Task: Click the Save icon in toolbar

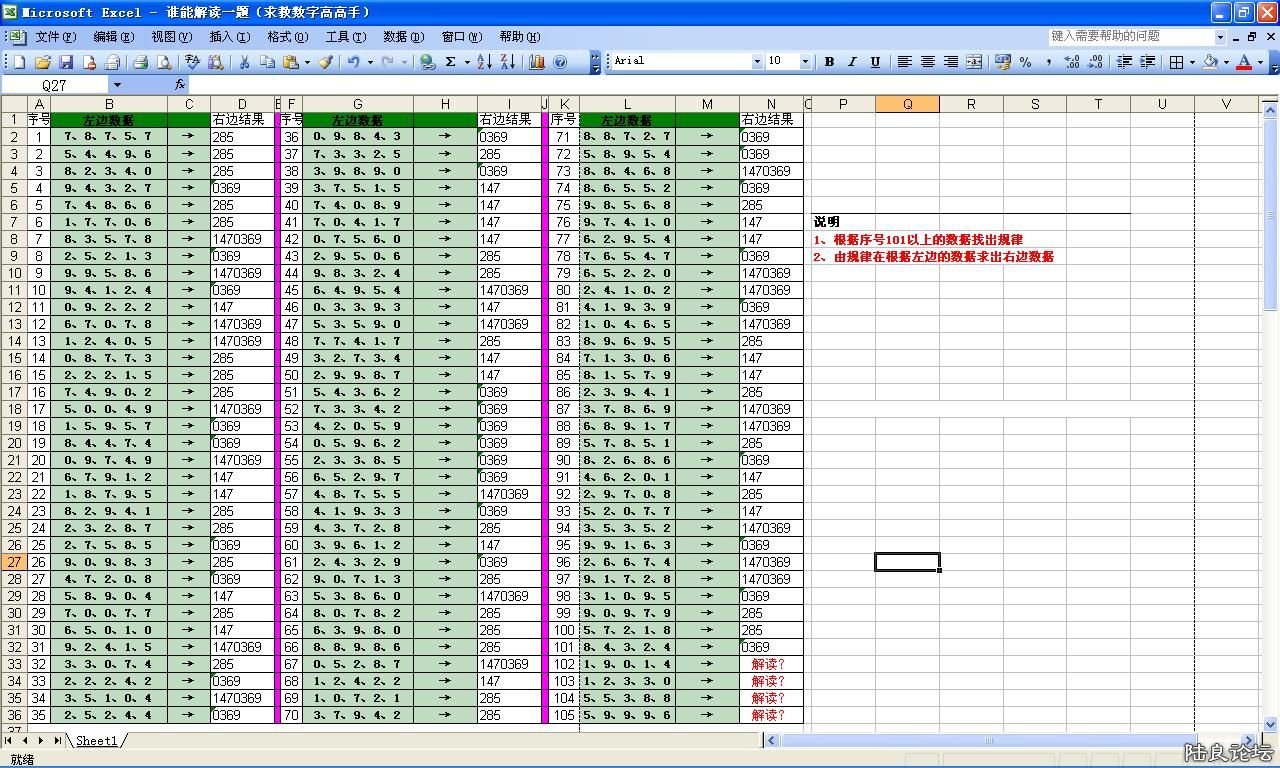Action: 66,62
